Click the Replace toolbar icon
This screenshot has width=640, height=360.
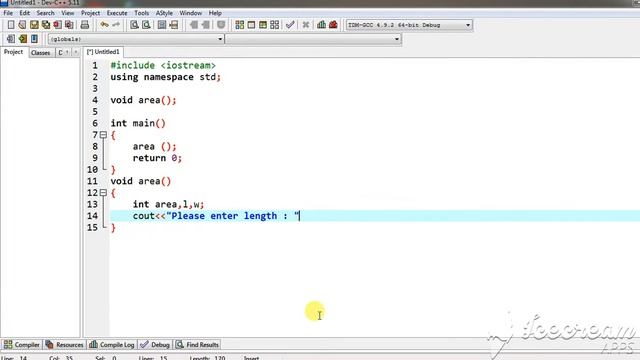point(146,25)
